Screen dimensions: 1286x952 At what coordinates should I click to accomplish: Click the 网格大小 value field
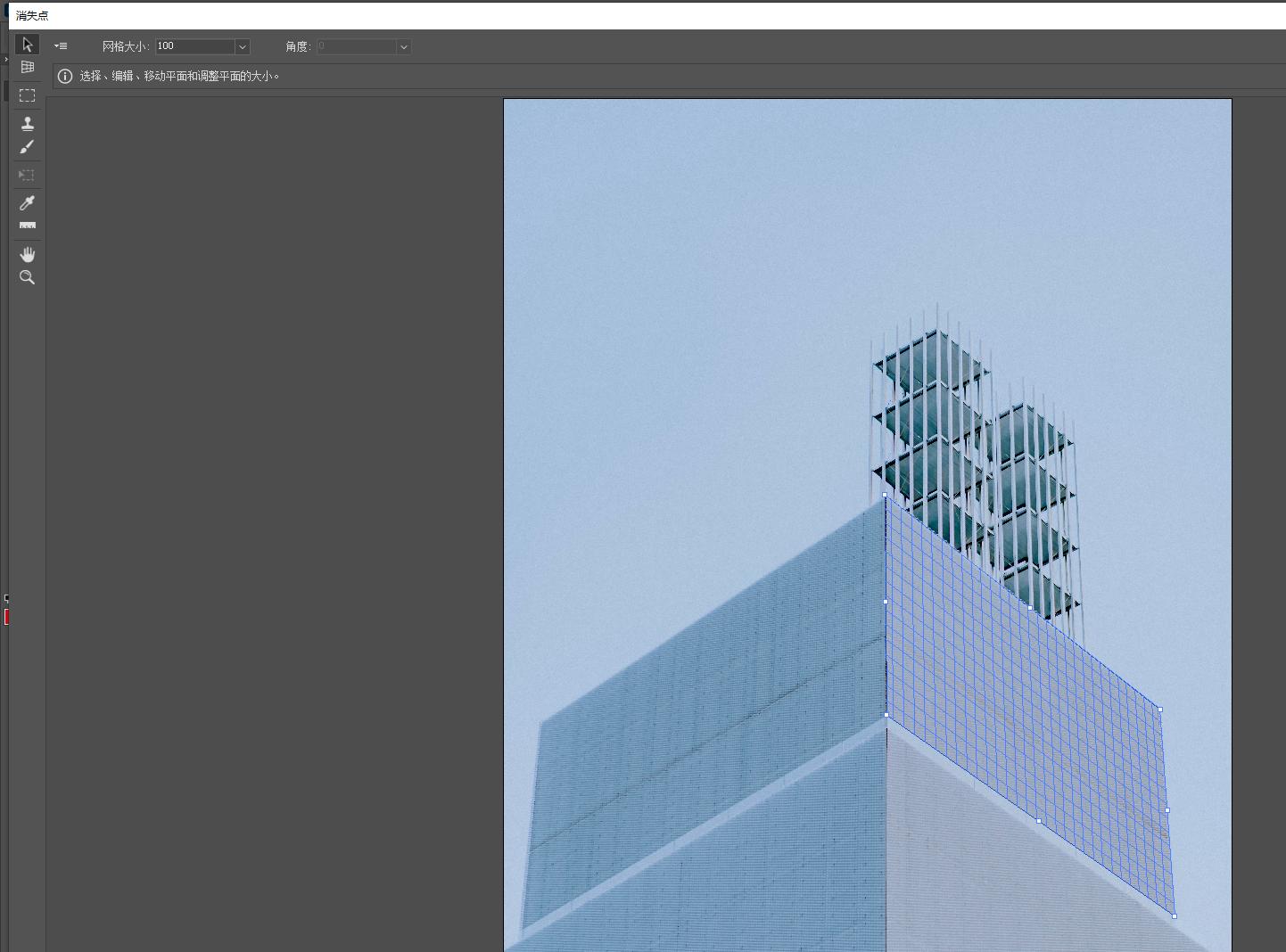[x=194, y=46]
